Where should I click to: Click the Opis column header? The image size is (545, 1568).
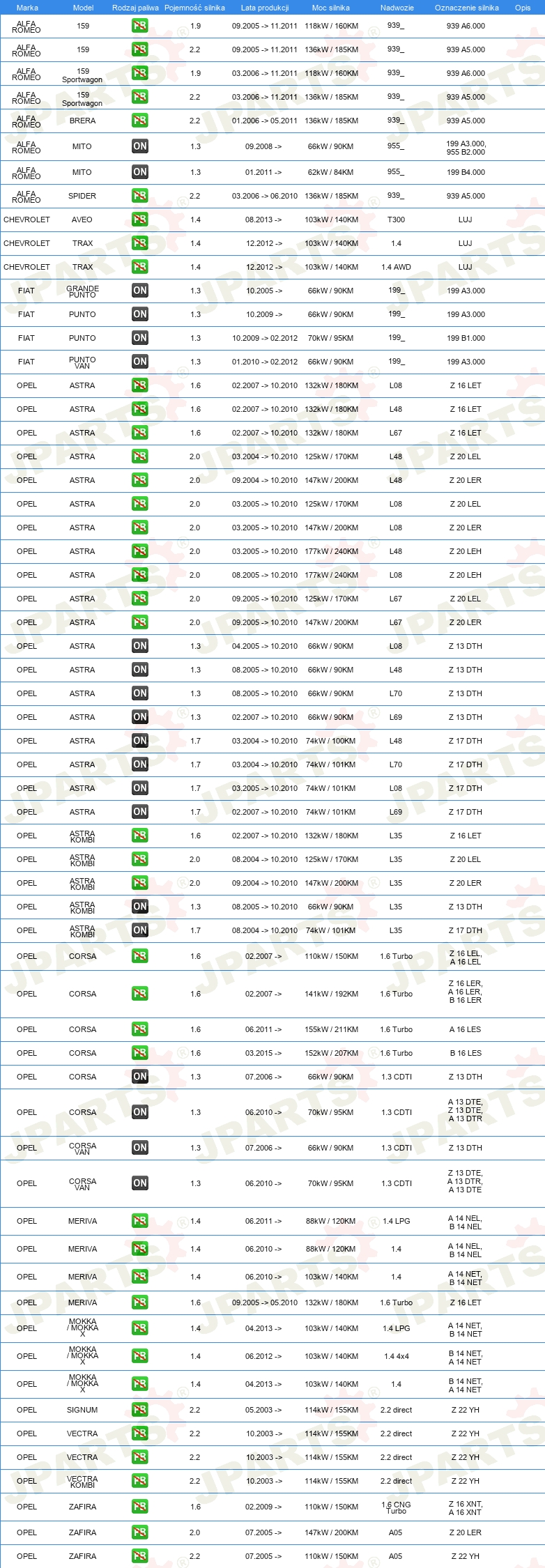tap(523, 8)
